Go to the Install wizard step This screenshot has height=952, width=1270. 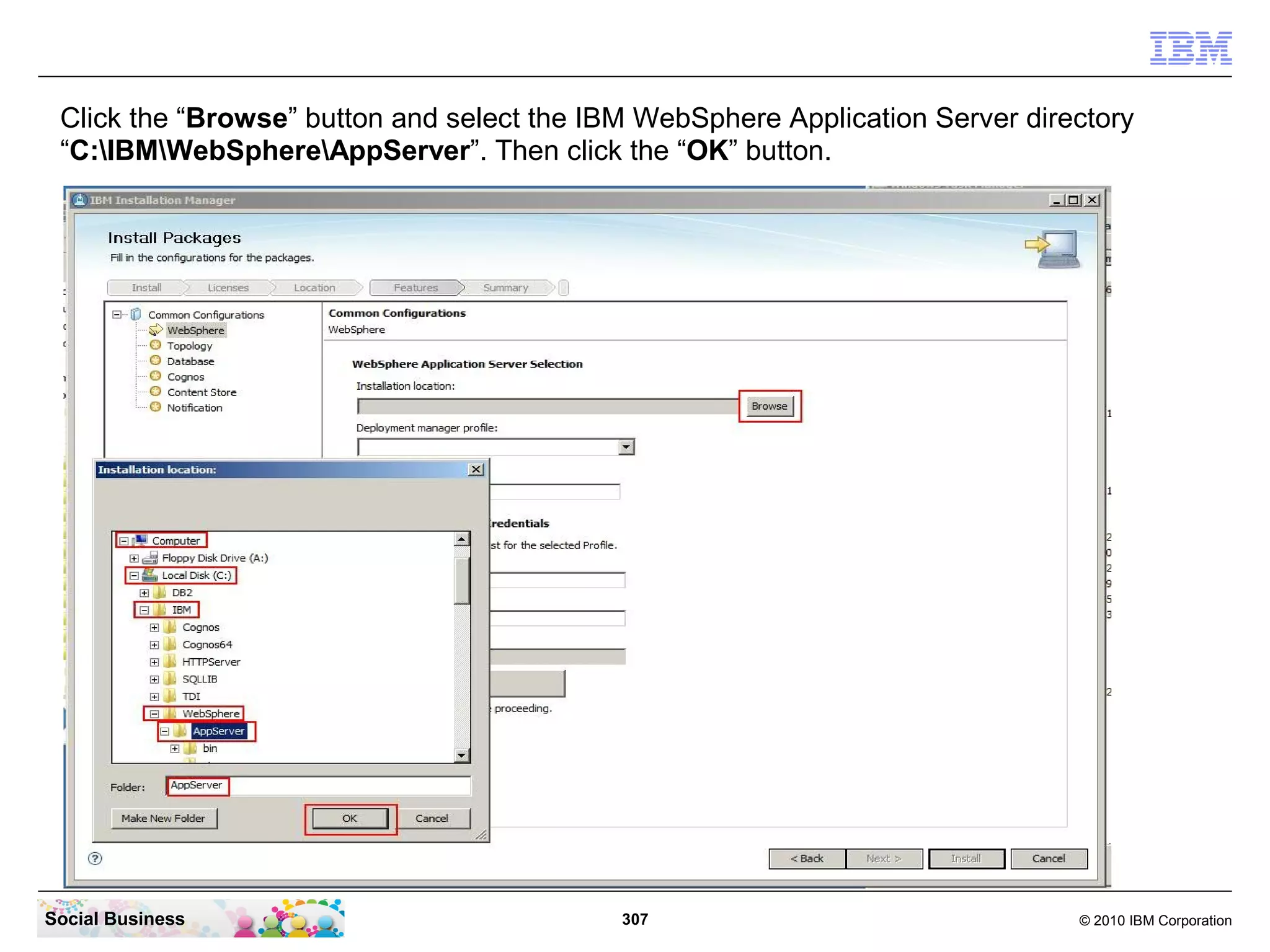(146, 288)
